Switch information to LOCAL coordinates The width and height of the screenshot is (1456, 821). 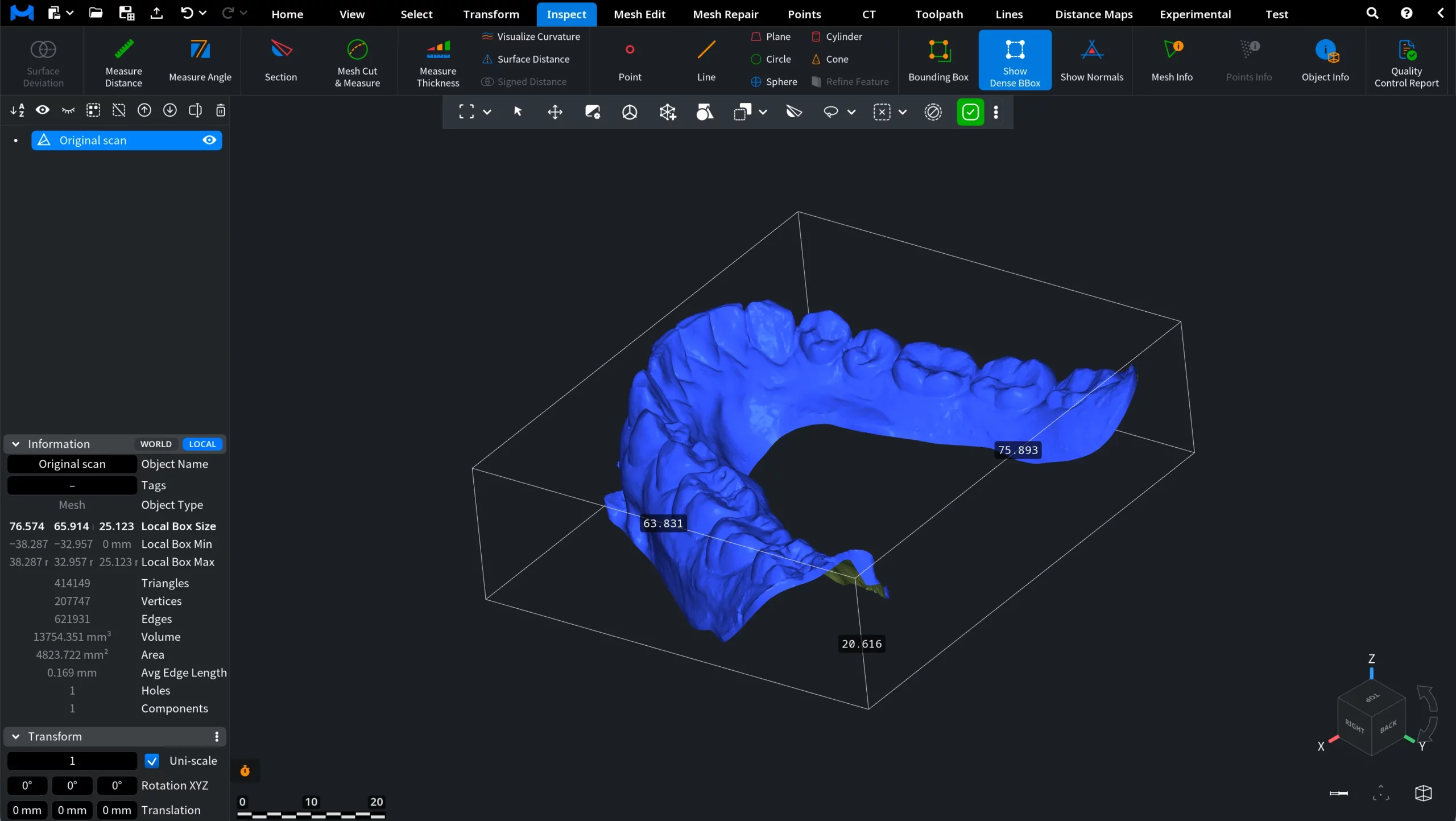[202, 444]
